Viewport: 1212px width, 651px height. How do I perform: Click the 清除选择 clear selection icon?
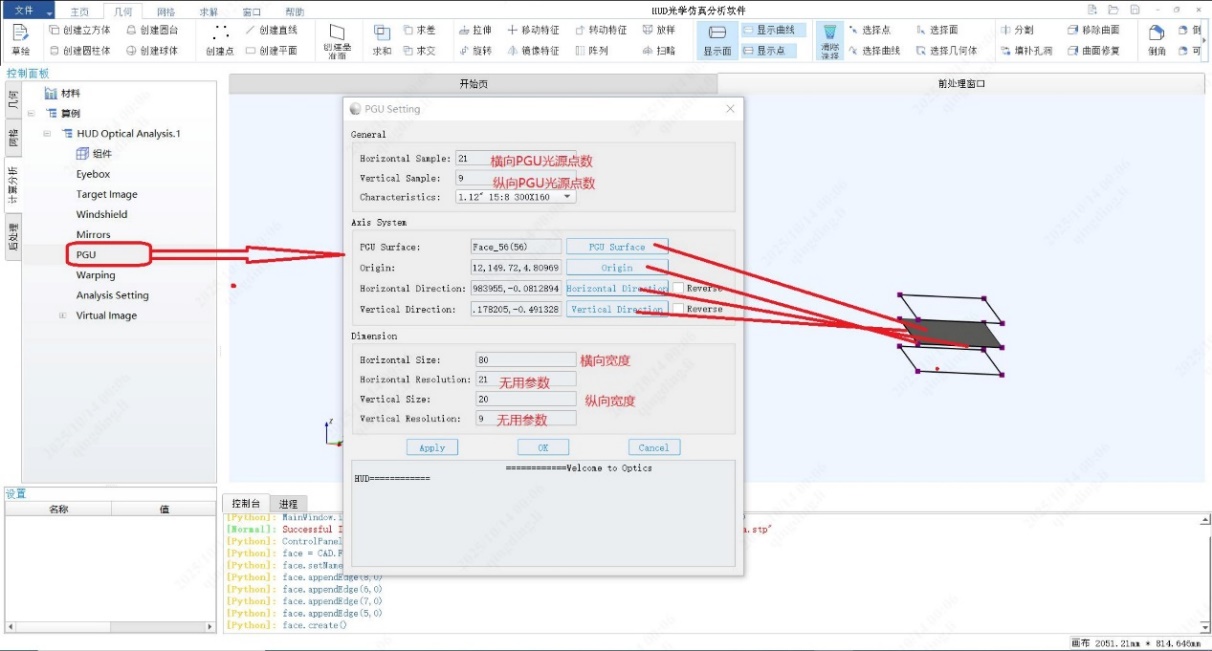[x=830, y=40]
